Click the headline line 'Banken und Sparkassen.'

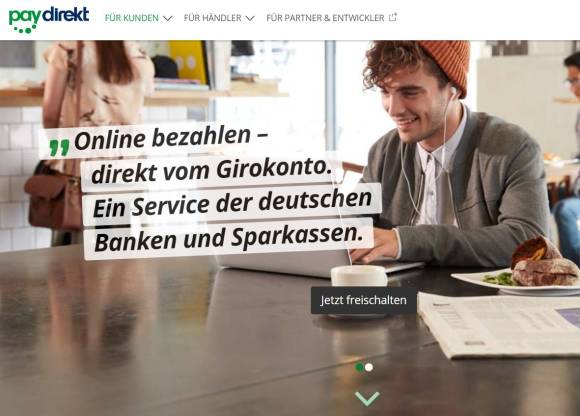(229, 237)
